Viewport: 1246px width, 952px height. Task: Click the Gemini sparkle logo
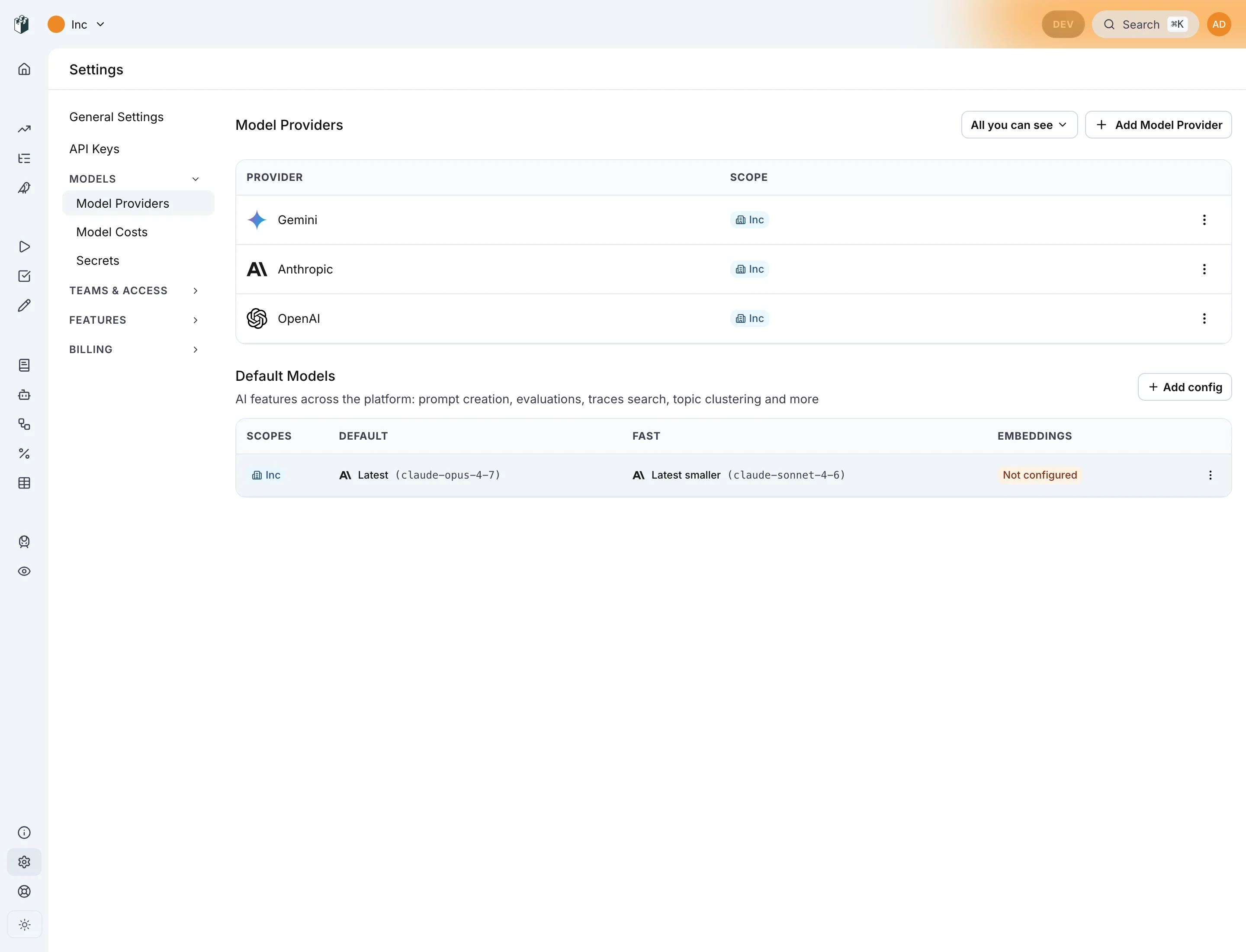[257, 220]
